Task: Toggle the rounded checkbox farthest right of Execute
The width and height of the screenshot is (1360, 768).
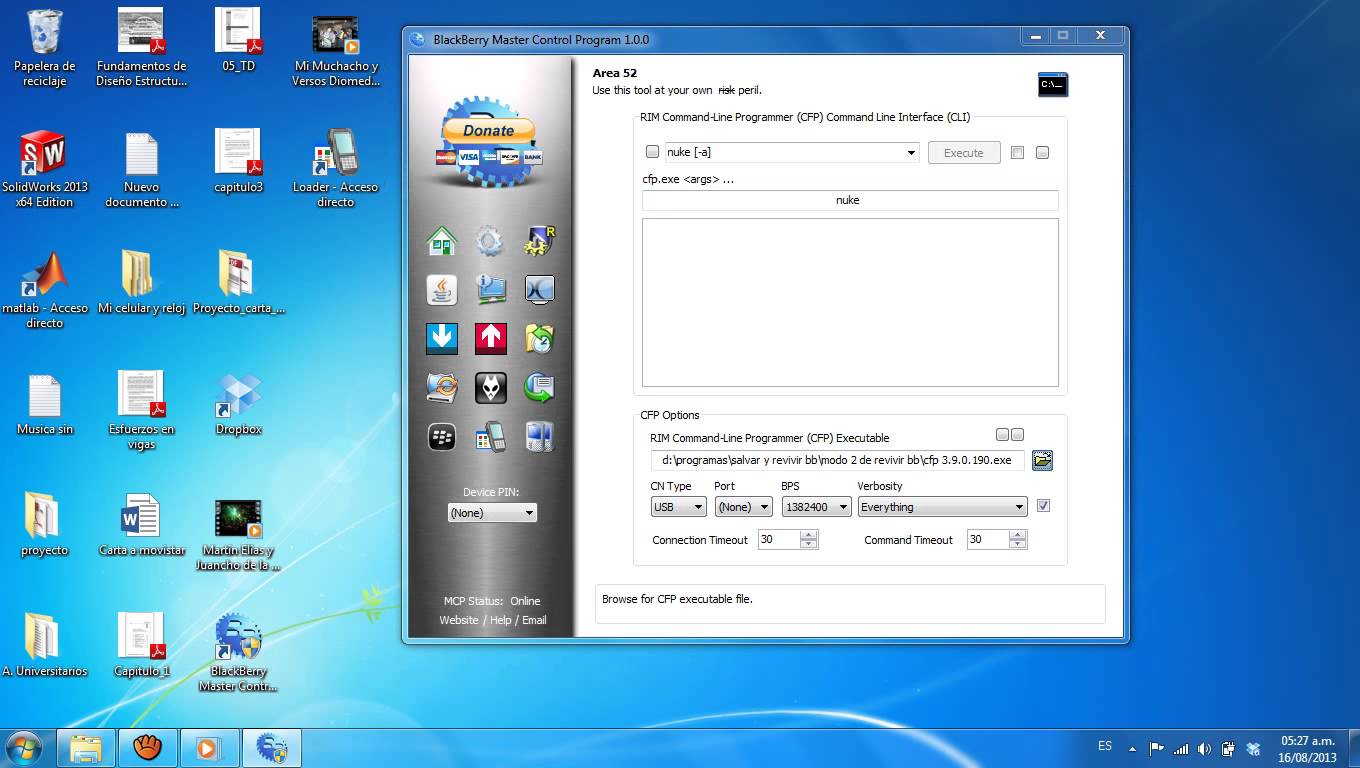Action: pyautogui.click(x=1042, y=153)
